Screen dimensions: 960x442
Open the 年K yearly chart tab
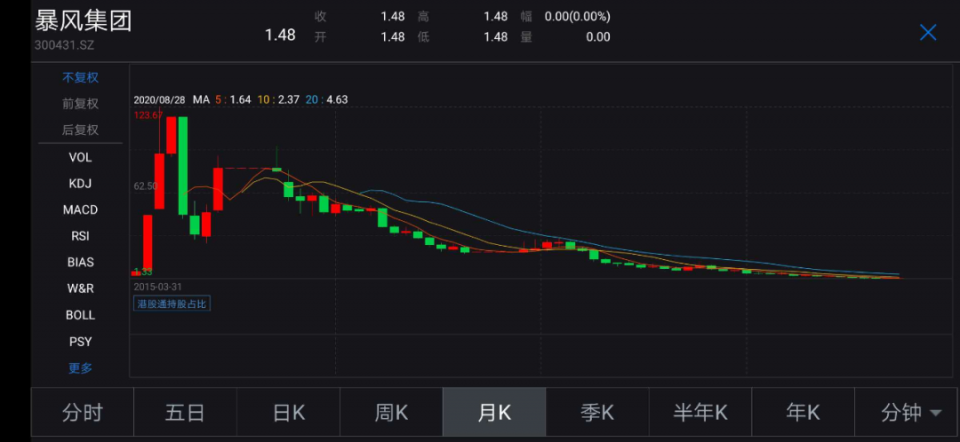(x=803, y=413)
